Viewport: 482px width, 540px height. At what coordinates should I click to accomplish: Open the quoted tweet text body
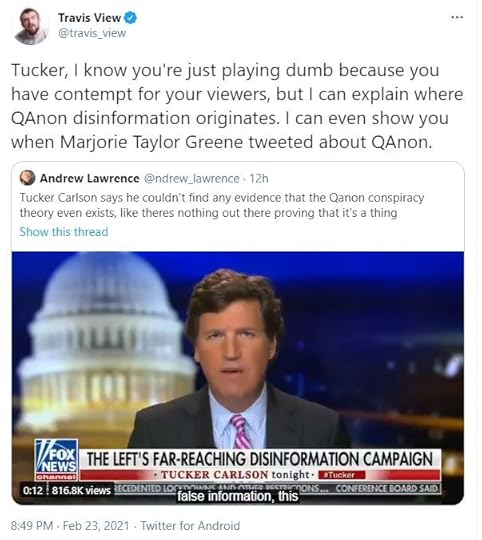click(222, 205)
